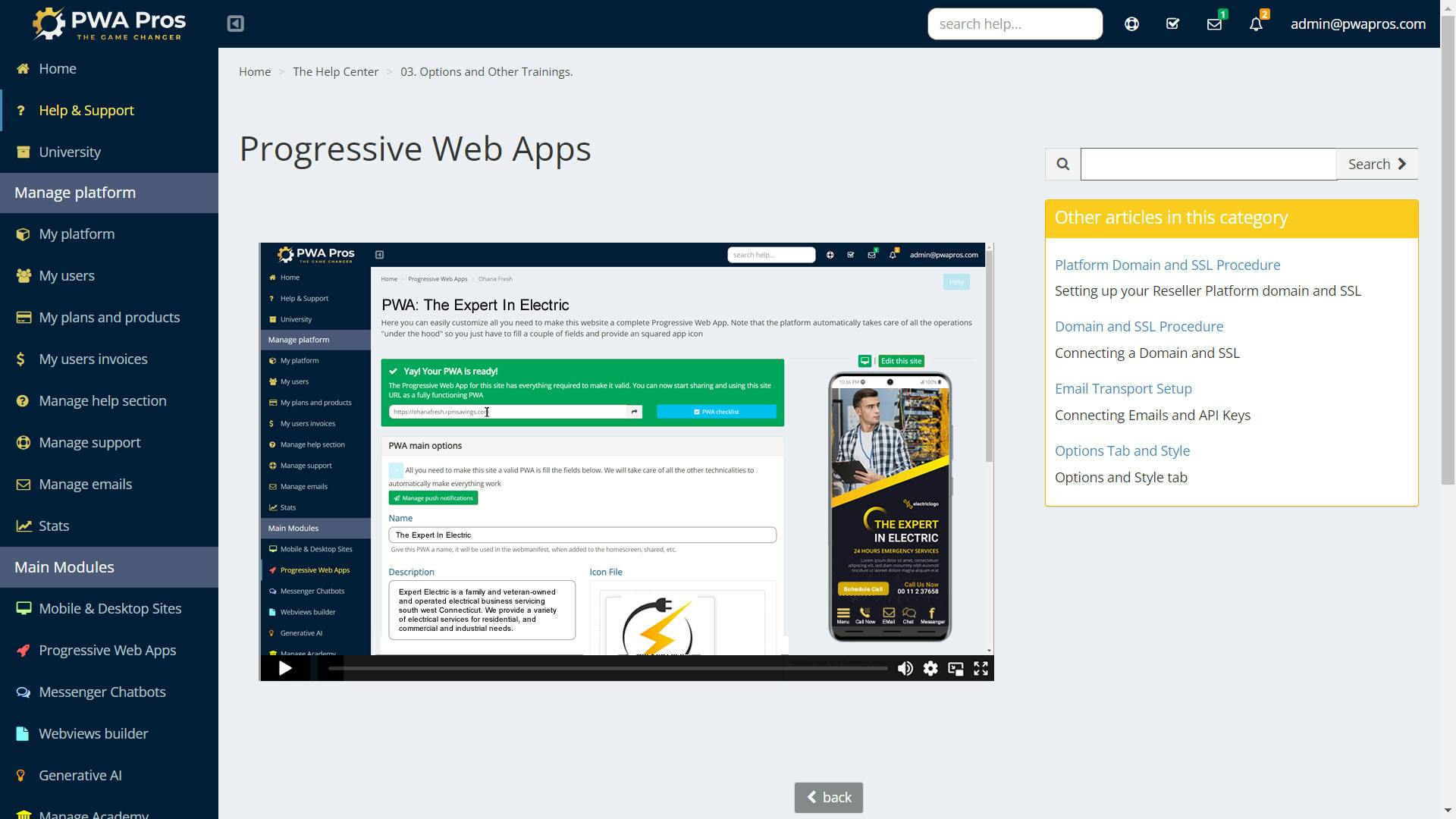
Task: Open the video settings gear
Action: pyautogui.click(x=930, y=668)
